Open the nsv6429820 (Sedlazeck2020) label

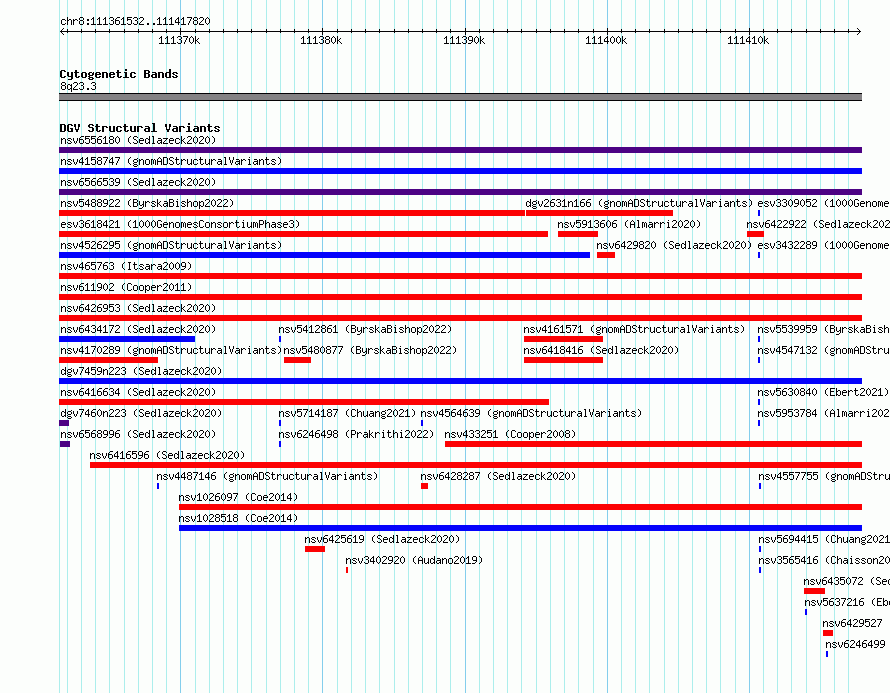tap(674, 245)
